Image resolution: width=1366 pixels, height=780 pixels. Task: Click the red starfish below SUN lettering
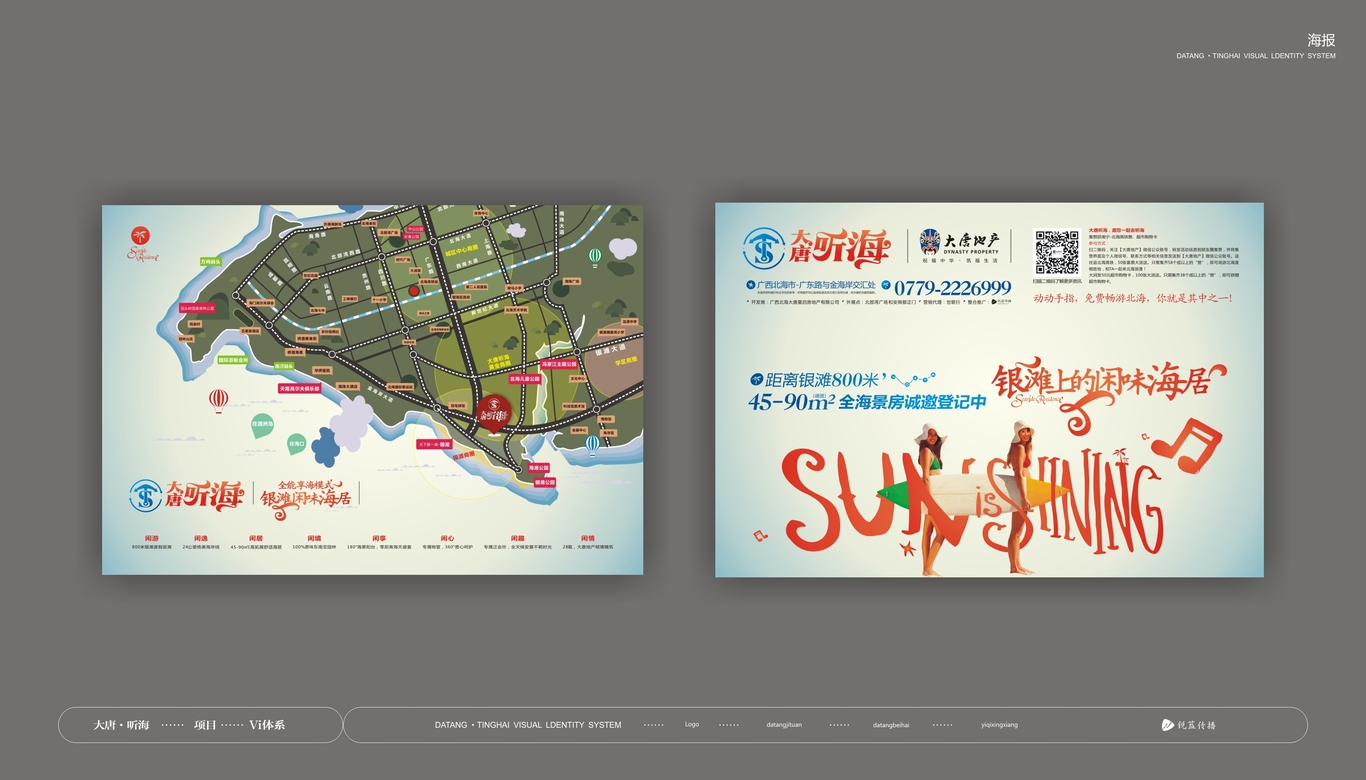click(908, 548)
